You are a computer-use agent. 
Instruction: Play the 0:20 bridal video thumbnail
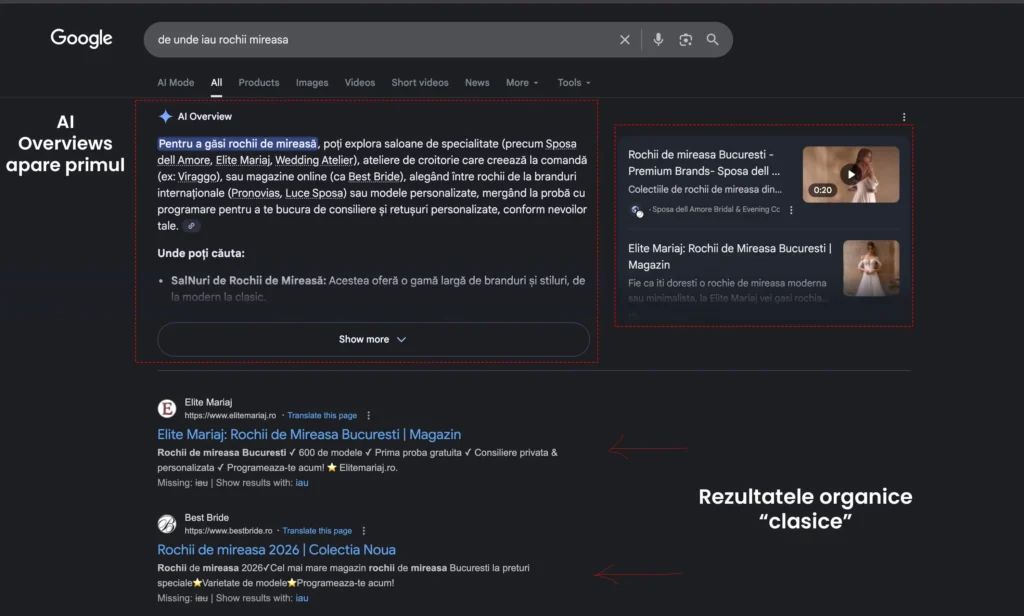coord(850,174)
